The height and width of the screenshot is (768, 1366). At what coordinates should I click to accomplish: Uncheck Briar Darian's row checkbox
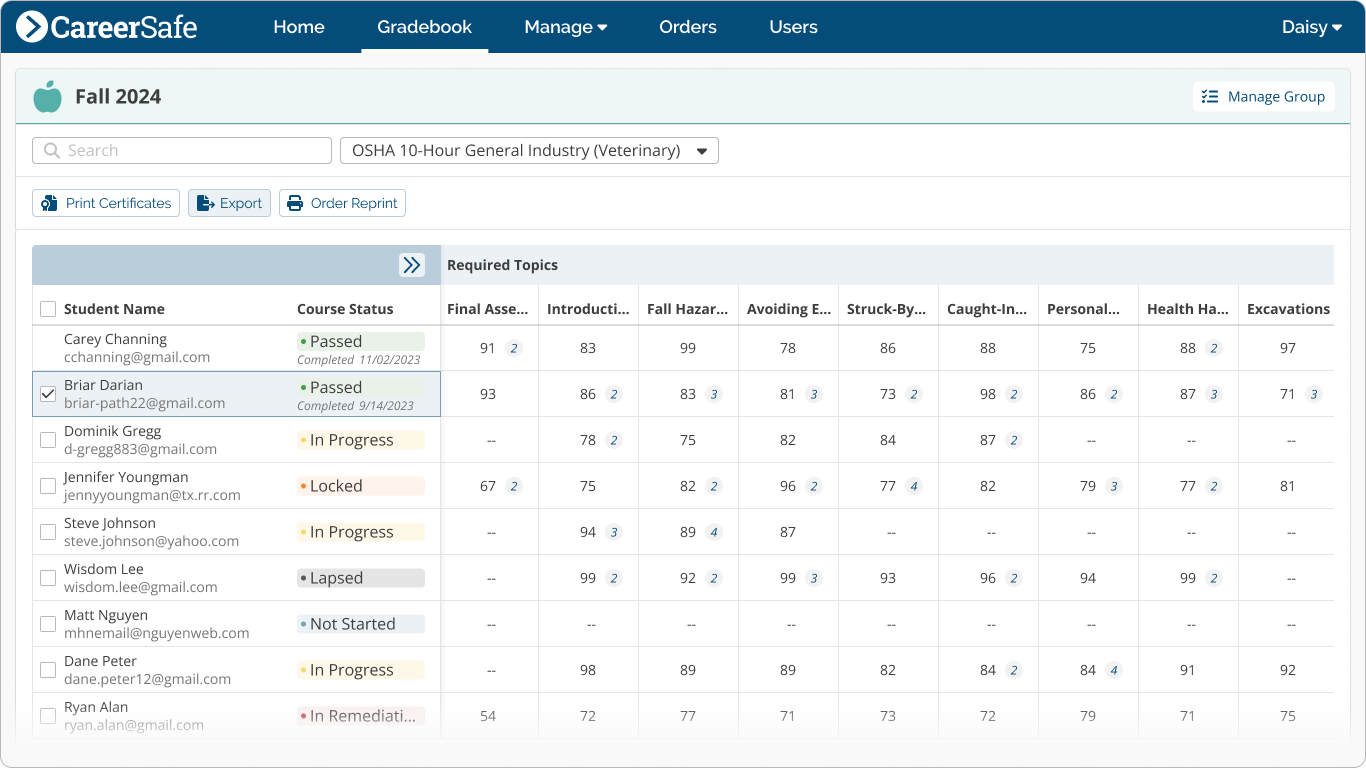pyautogui.click(x=47, y=394)
